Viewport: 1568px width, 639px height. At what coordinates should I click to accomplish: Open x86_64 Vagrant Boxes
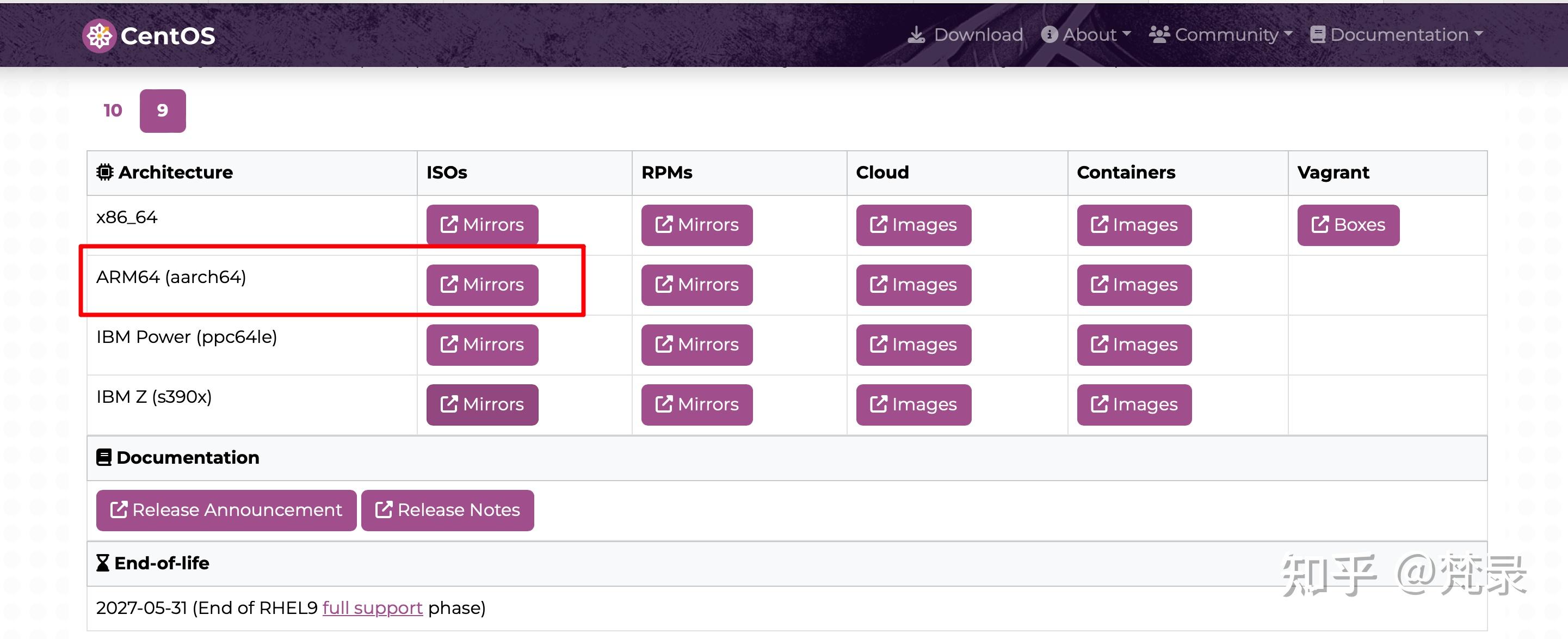pyautogui.click(x=1348, y=225)
